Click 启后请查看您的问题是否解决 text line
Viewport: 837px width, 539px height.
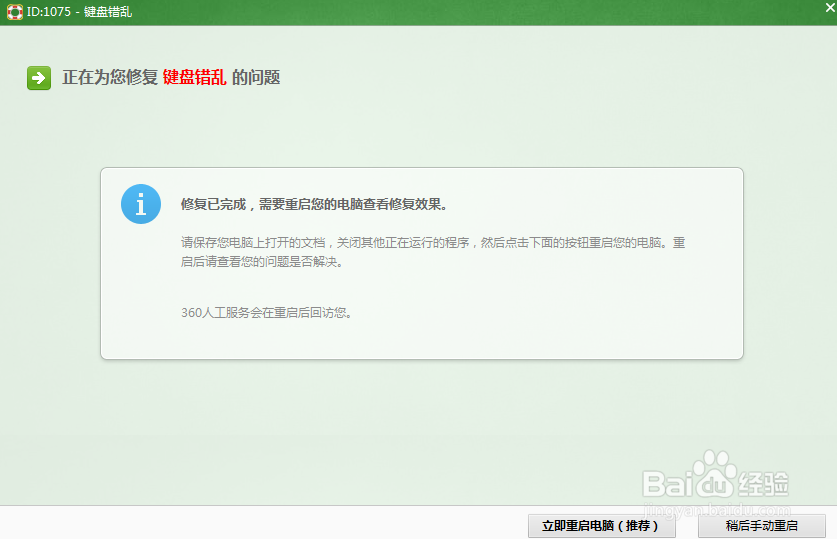coord(261,262)
